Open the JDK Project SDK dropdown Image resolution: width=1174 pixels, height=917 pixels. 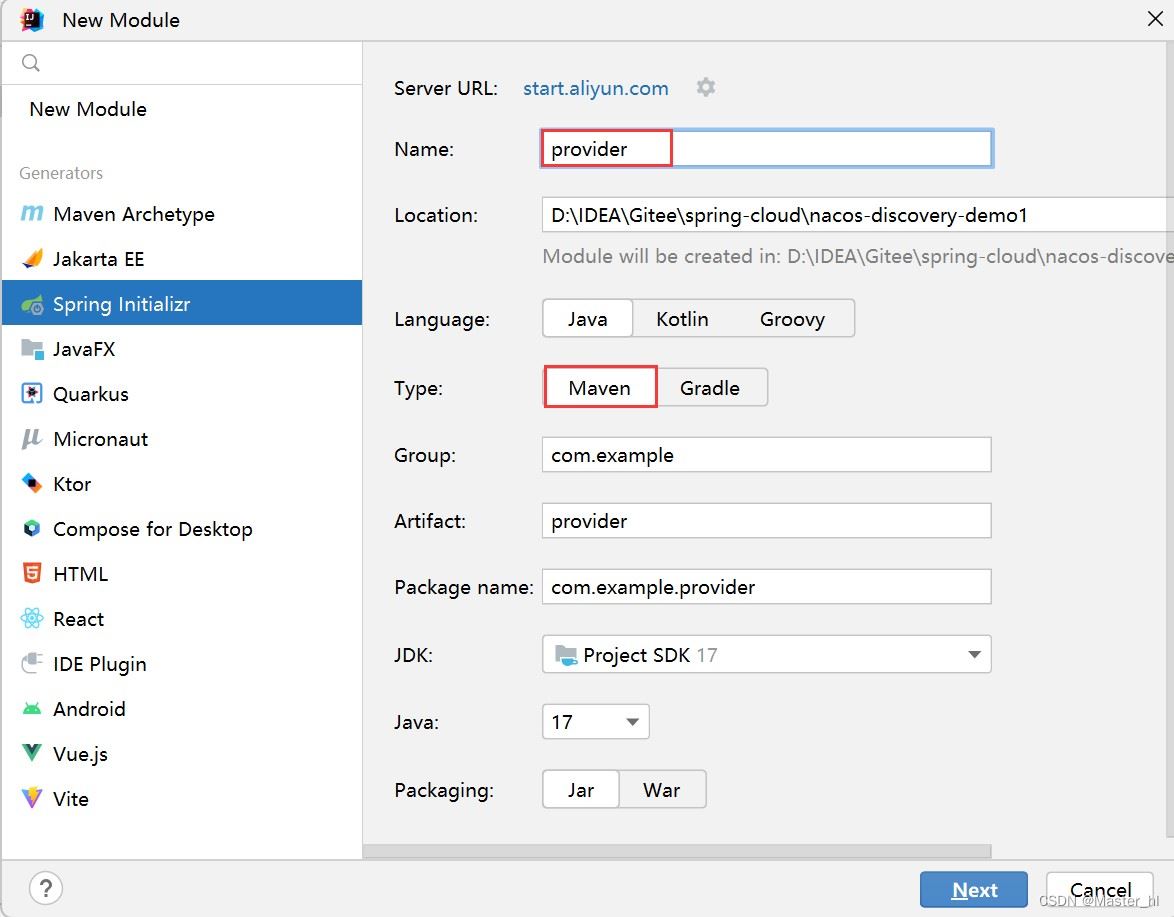pos(766,655)
